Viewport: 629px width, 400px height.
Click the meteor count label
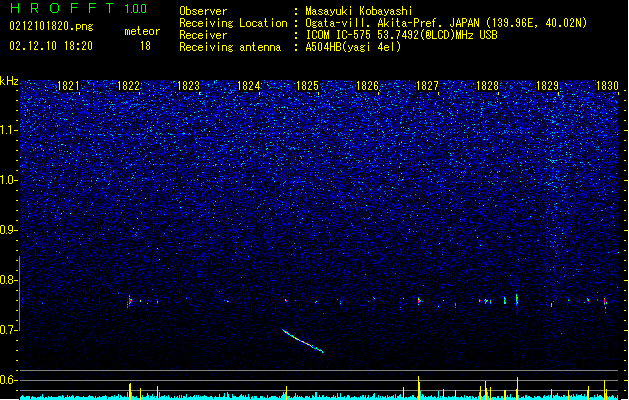click(x=142, y=31)
